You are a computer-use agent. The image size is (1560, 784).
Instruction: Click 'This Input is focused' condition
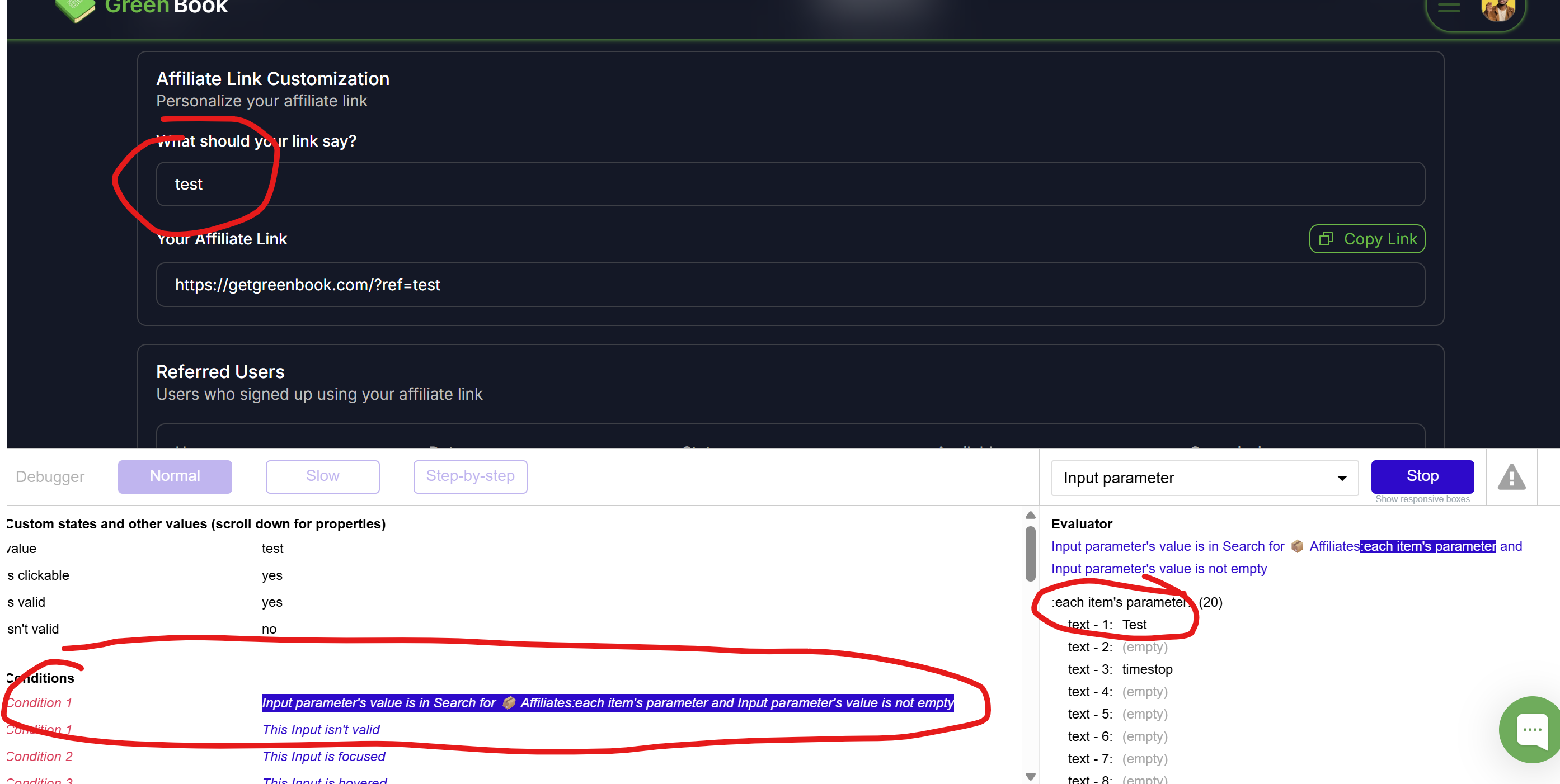324,757
